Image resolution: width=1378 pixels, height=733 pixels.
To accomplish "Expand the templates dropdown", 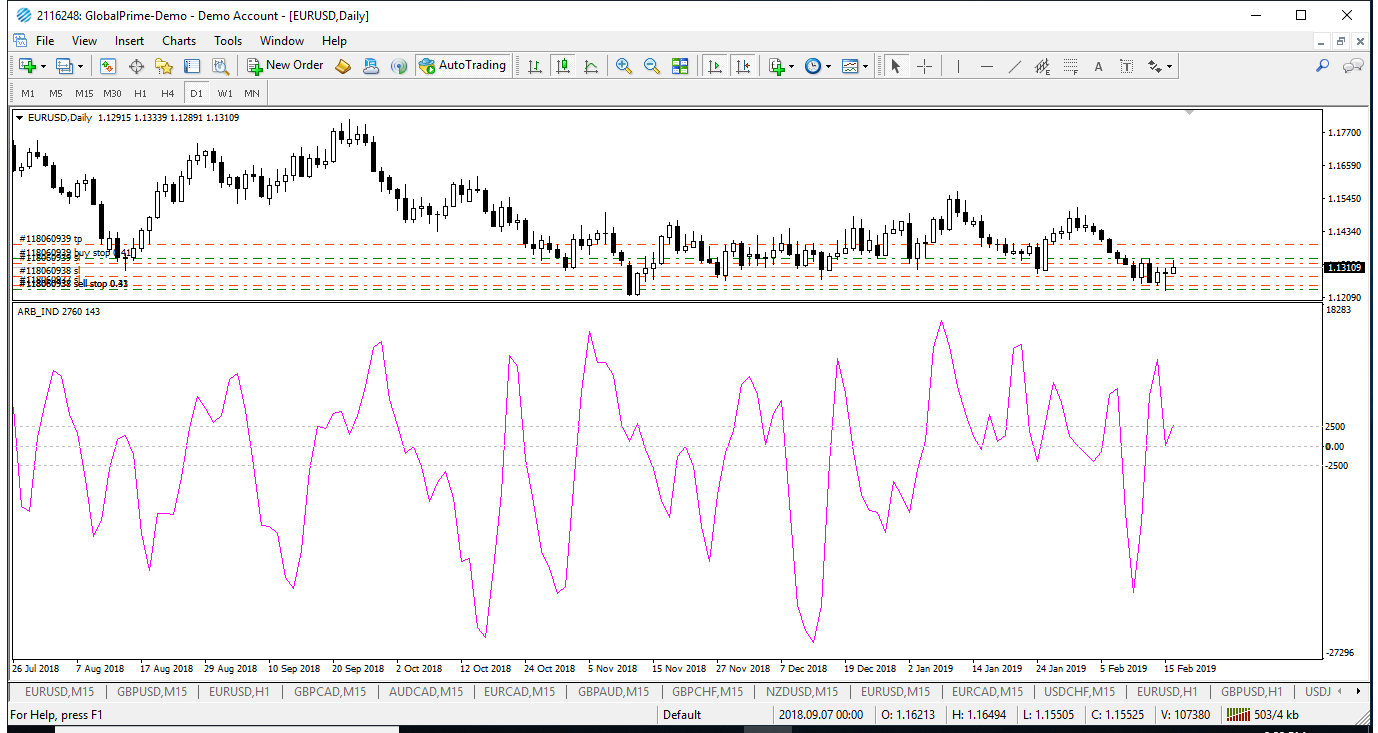I will point(866,66).
